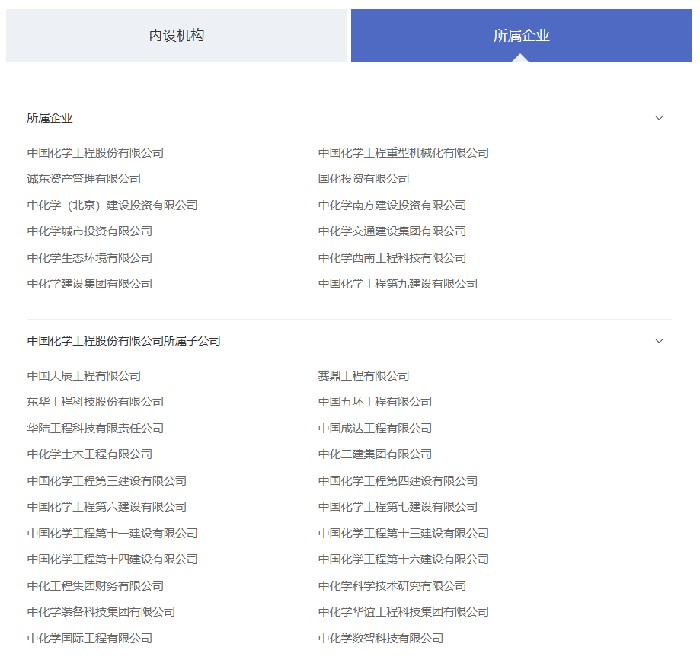
Task: Click 中化学科学技术研究有限公司
Action: point(392,586)
